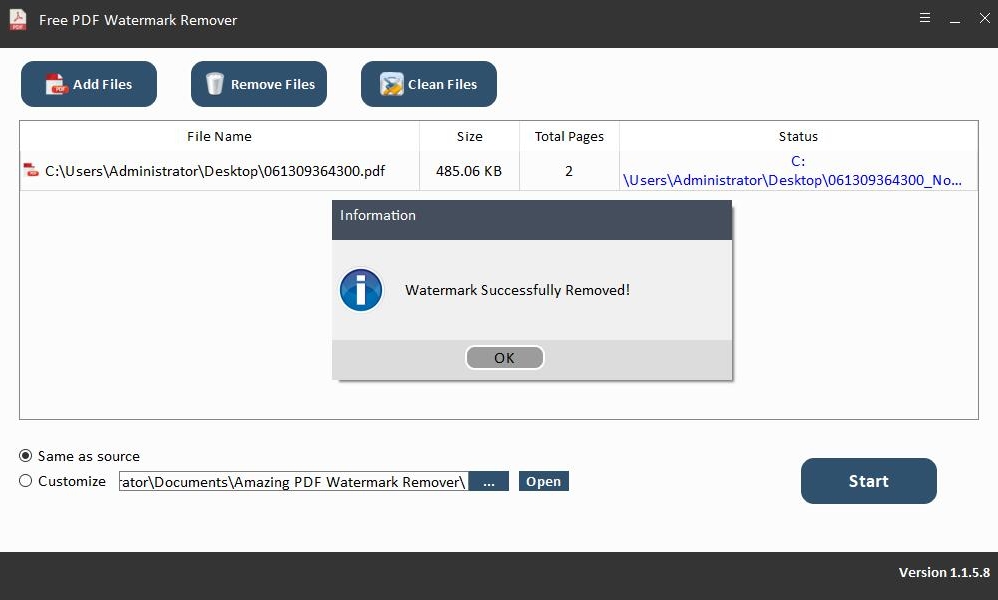998x600 pixels.
Task: Select the Same as source option
Action: point(25,456)
